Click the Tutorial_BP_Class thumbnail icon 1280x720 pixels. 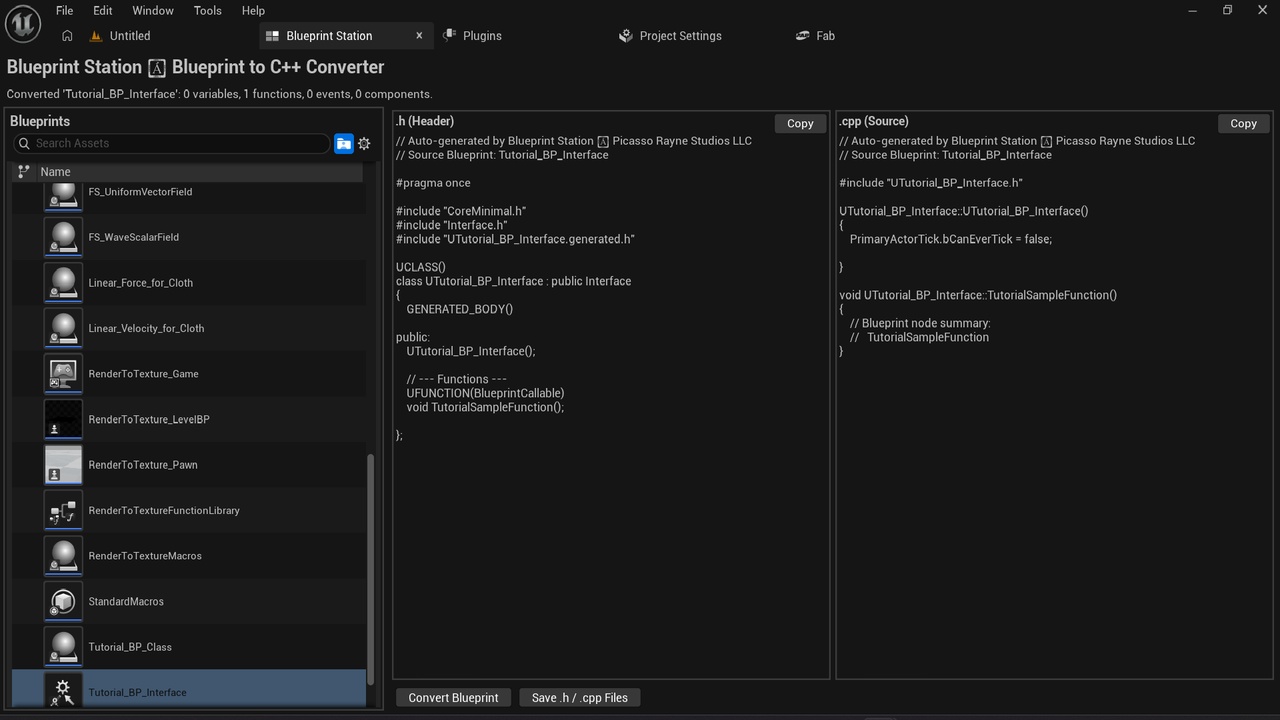pyautogui.click(x=64, y=647)
